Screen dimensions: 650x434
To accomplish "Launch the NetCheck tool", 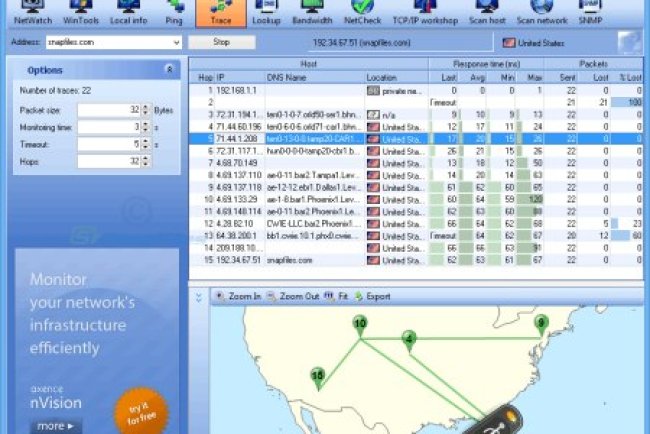I will pos(361,12).
